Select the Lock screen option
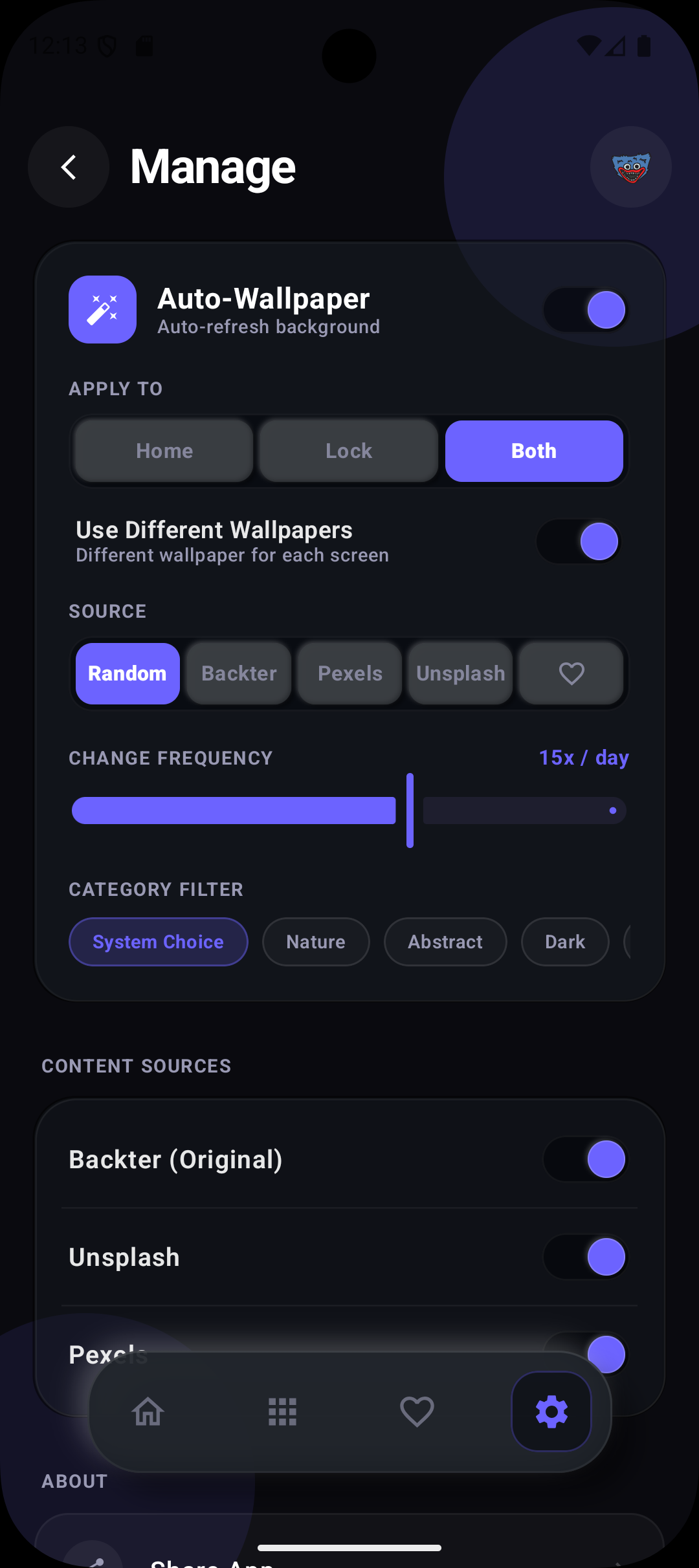 tap(349, 451)
